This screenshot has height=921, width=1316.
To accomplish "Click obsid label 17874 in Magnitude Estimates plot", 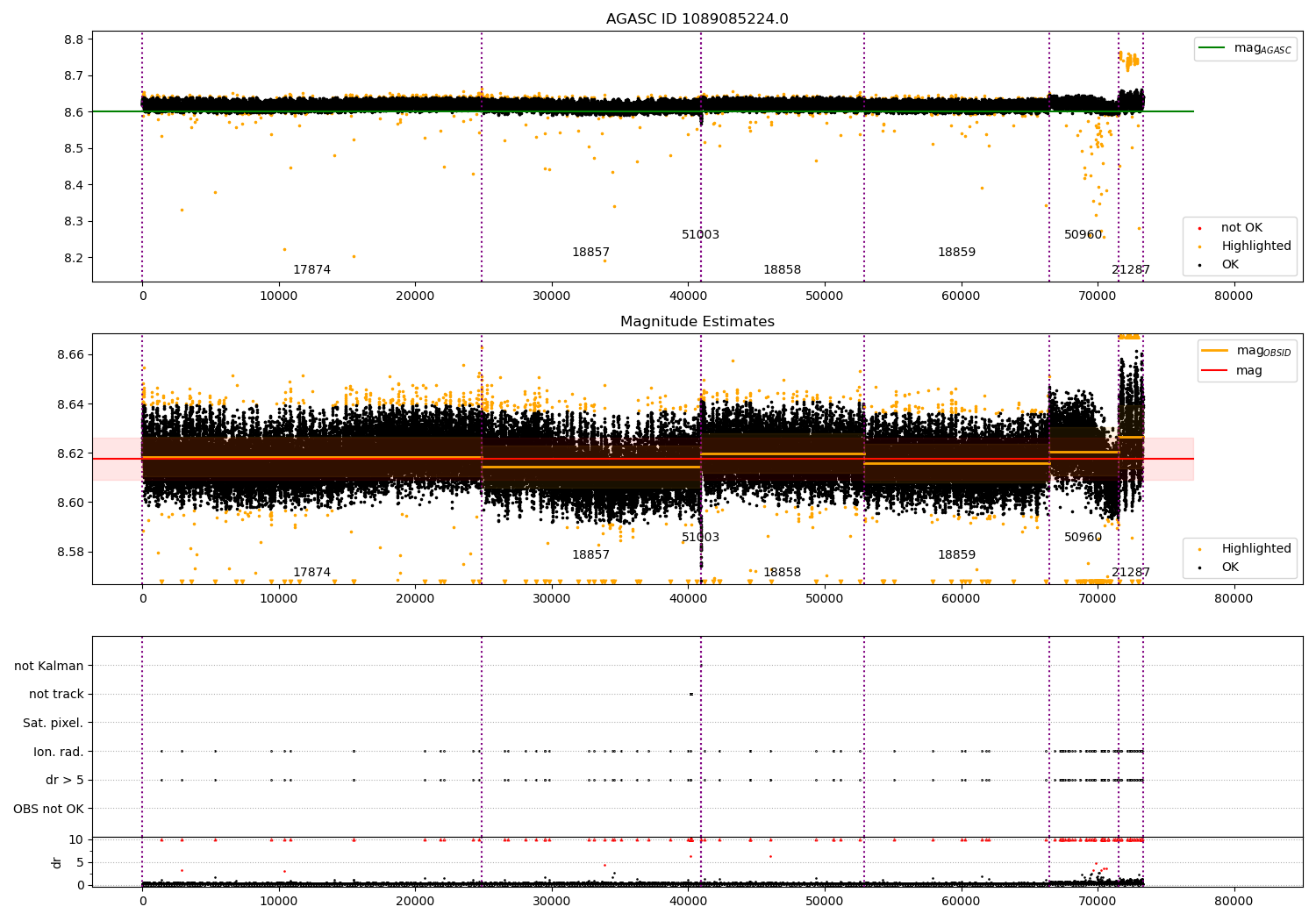I will tap(311, 573).
